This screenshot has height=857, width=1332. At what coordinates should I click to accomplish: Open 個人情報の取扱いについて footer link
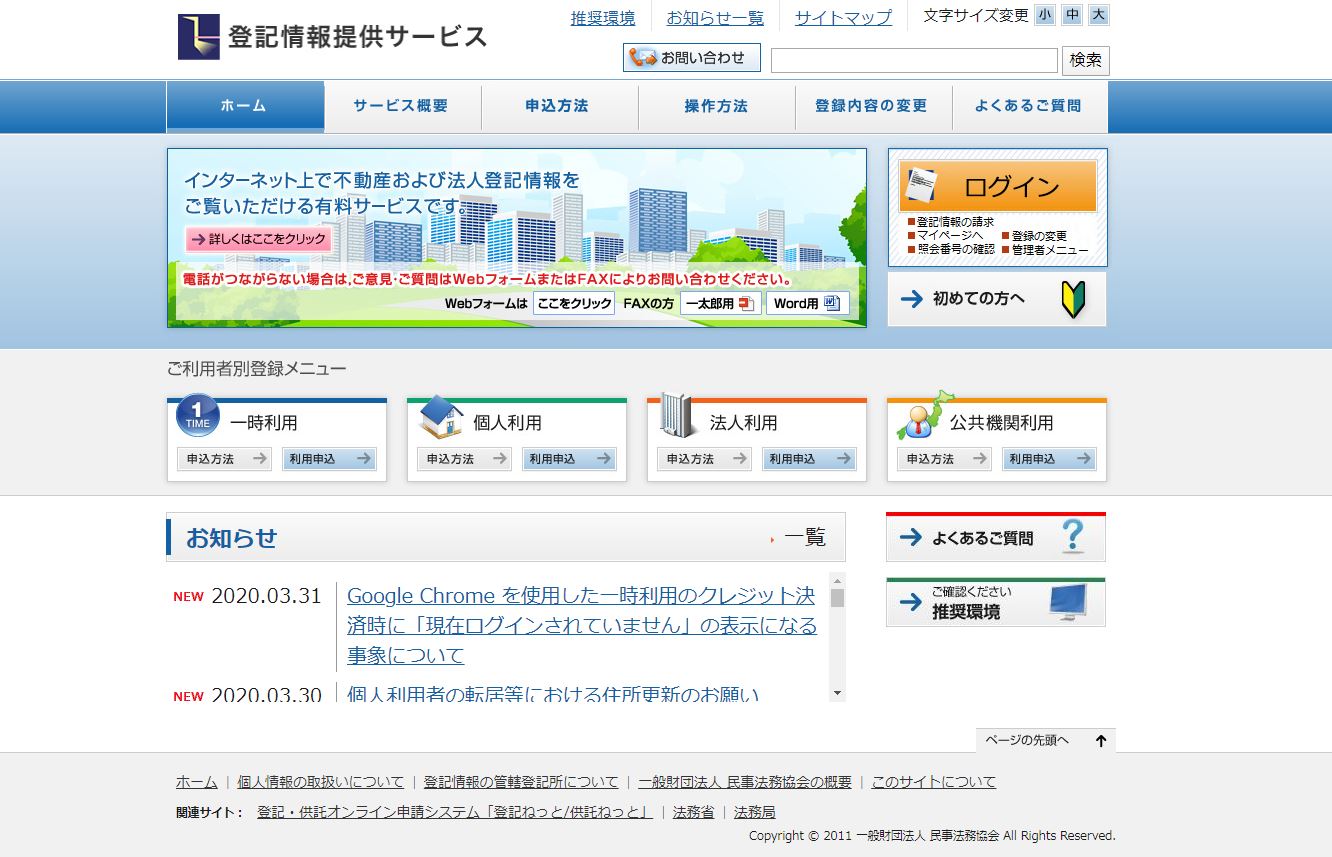tap(321, 782)
